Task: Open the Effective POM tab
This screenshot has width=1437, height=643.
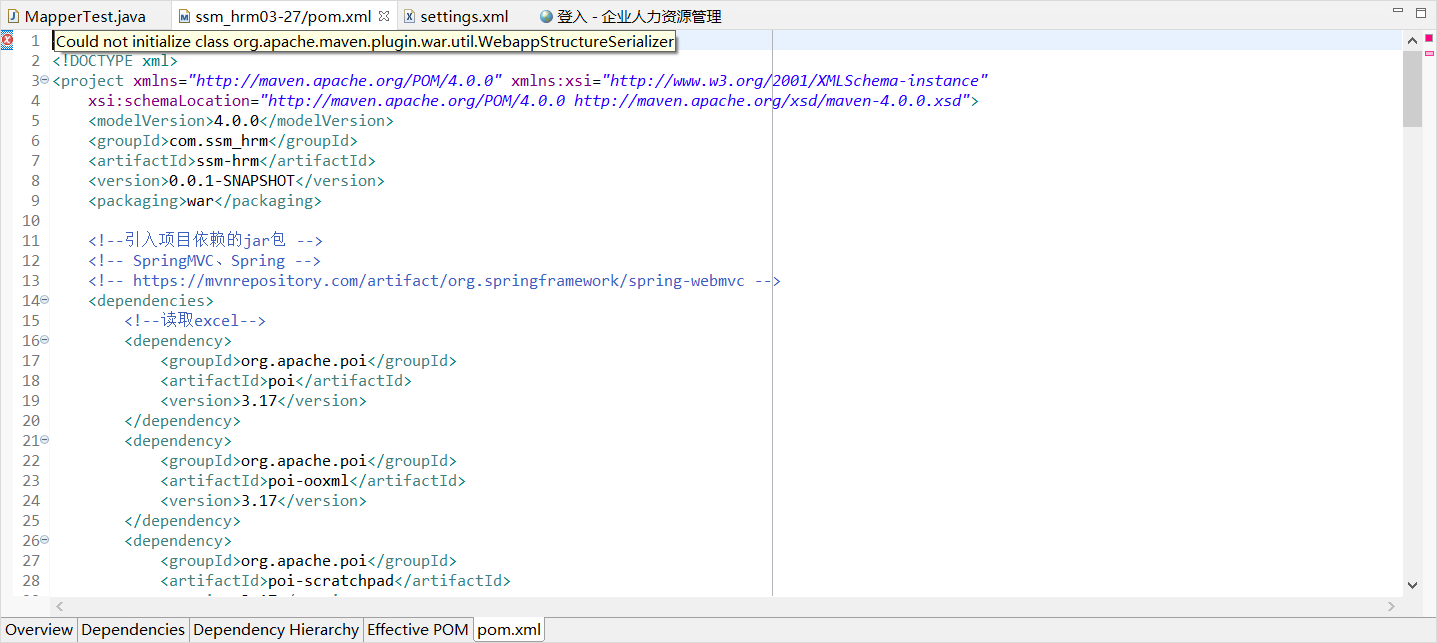Action: [x=417, y=630]
